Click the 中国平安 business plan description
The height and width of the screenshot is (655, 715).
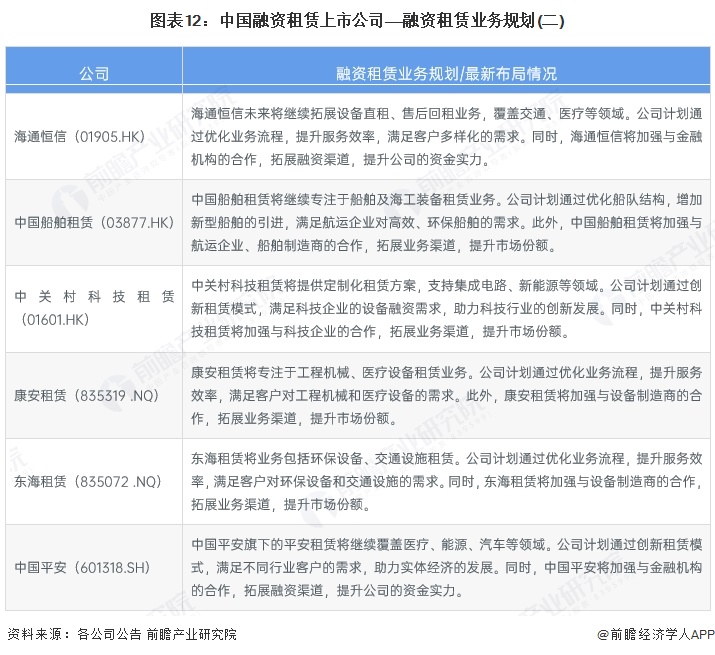point(446,567)
